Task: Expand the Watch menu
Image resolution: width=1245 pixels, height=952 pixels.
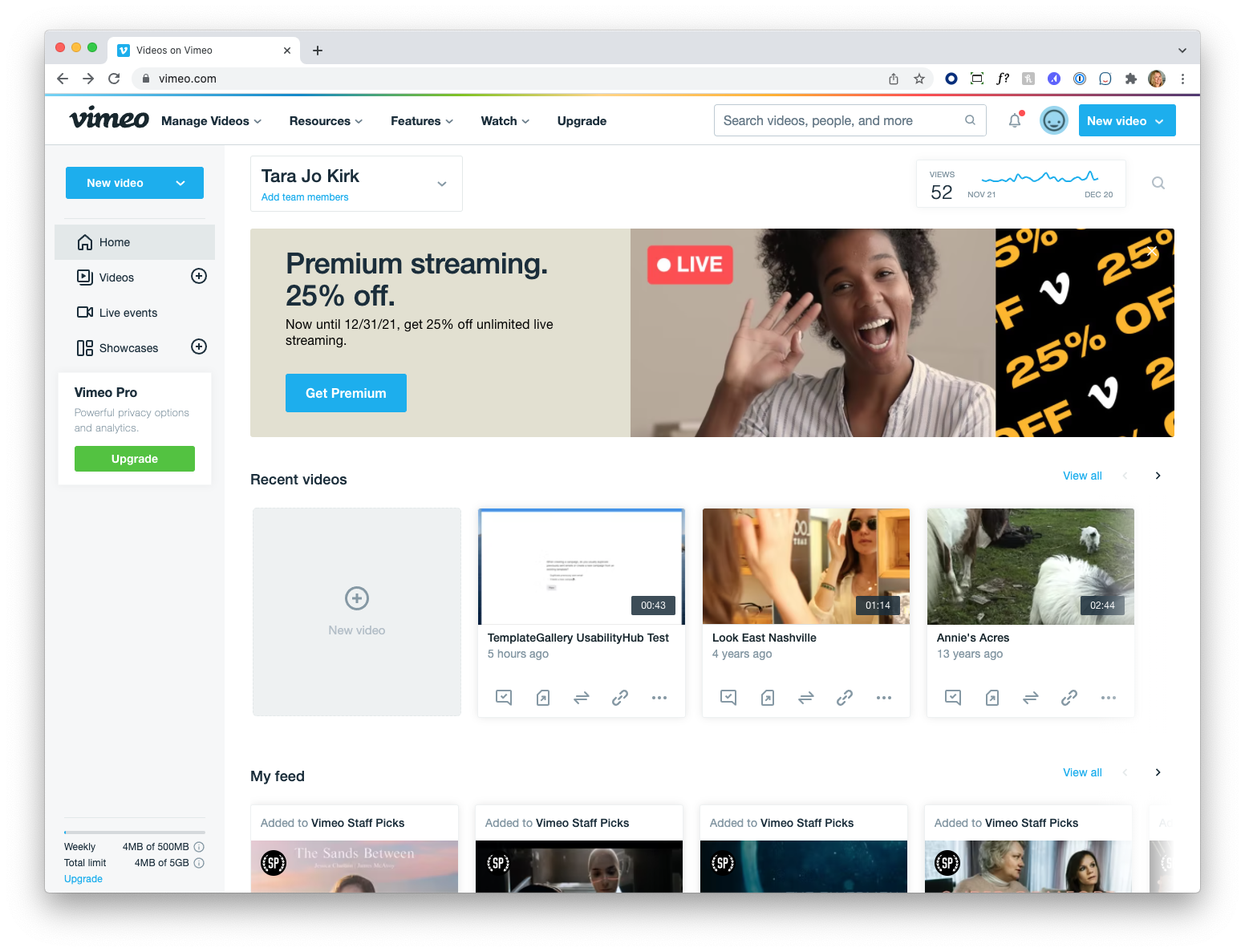Action: click(x=505, y=121)
